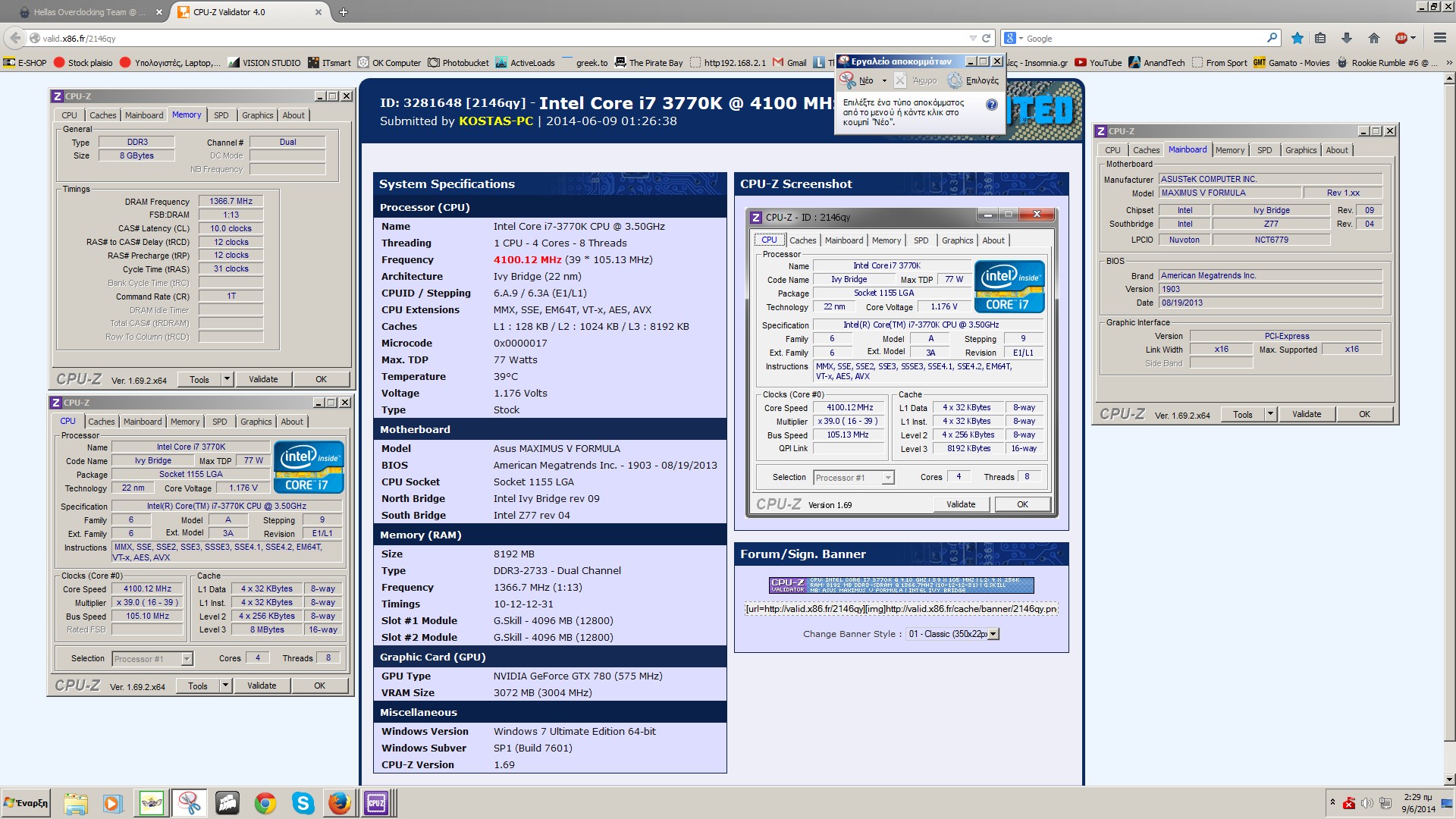
Task: Switch to CPU-Z taskbar button
Action: [x=376, y=803]
